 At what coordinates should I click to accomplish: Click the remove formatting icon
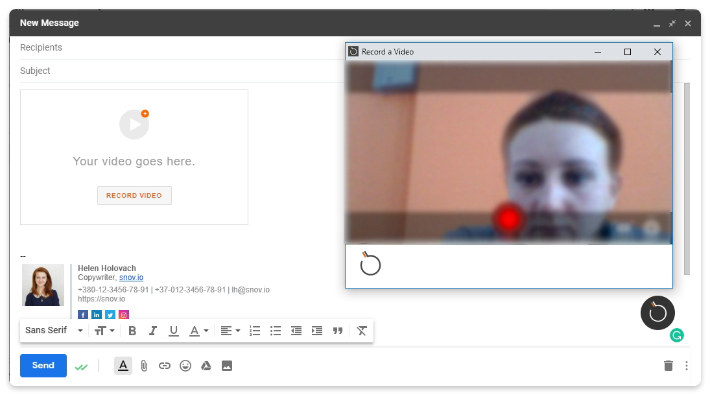click(x=361, y=331)
